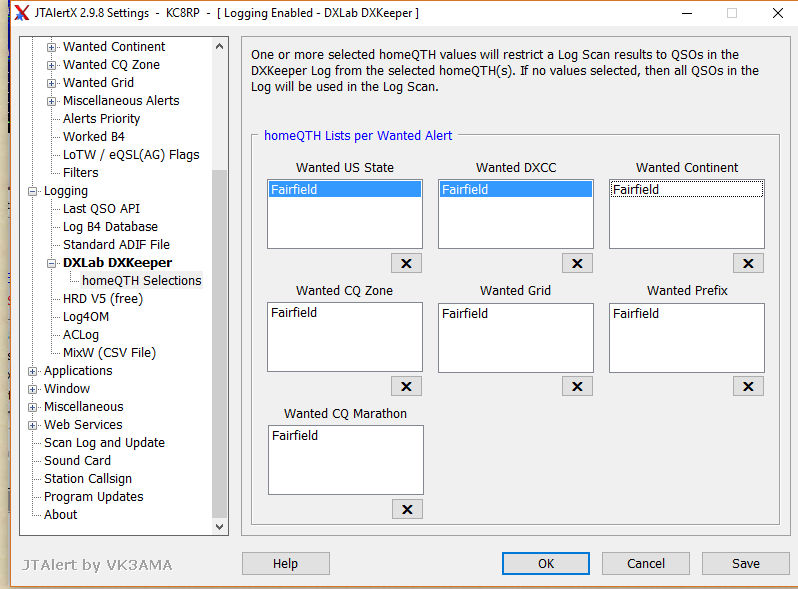Select the Miscellaneous Alerts tree label
The height and width of the screenshot is (589, 798).
[x=121, y=101]
